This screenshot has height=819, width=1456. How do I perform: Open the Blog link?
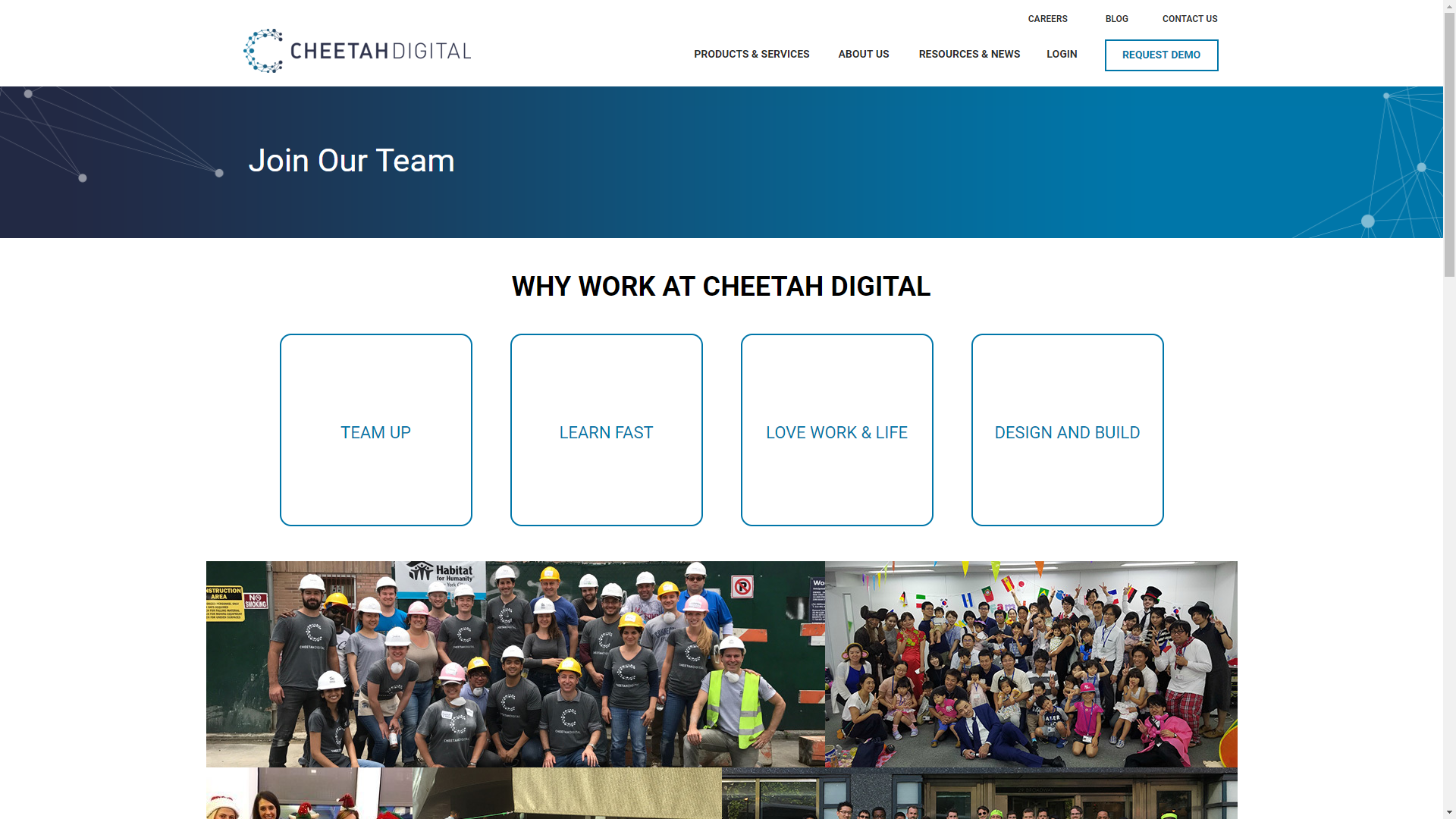pos(1116,19)
